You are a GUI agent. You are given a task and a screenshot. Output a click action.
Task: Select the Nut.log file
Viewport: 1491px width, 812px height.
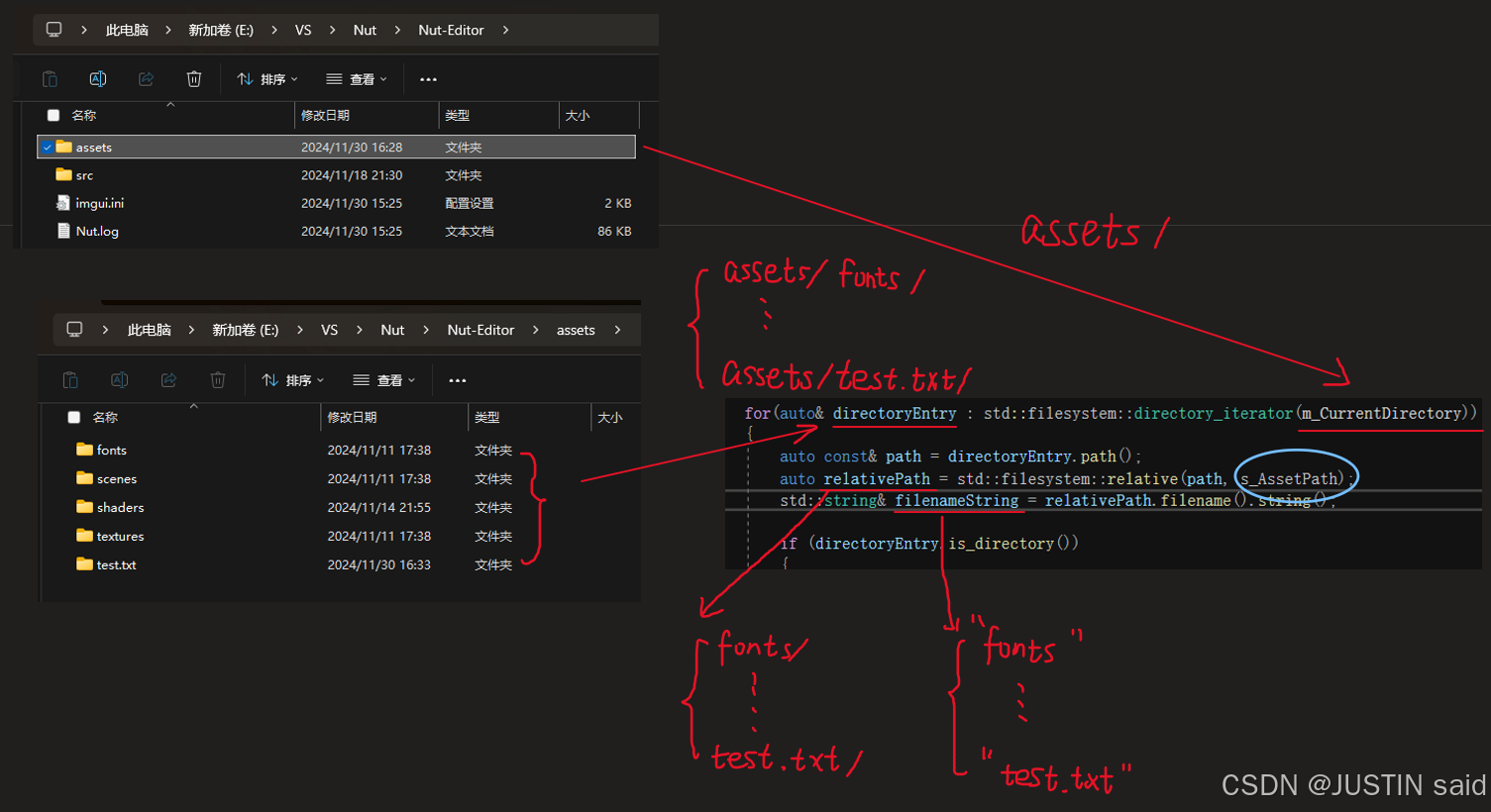click(97, 232)
